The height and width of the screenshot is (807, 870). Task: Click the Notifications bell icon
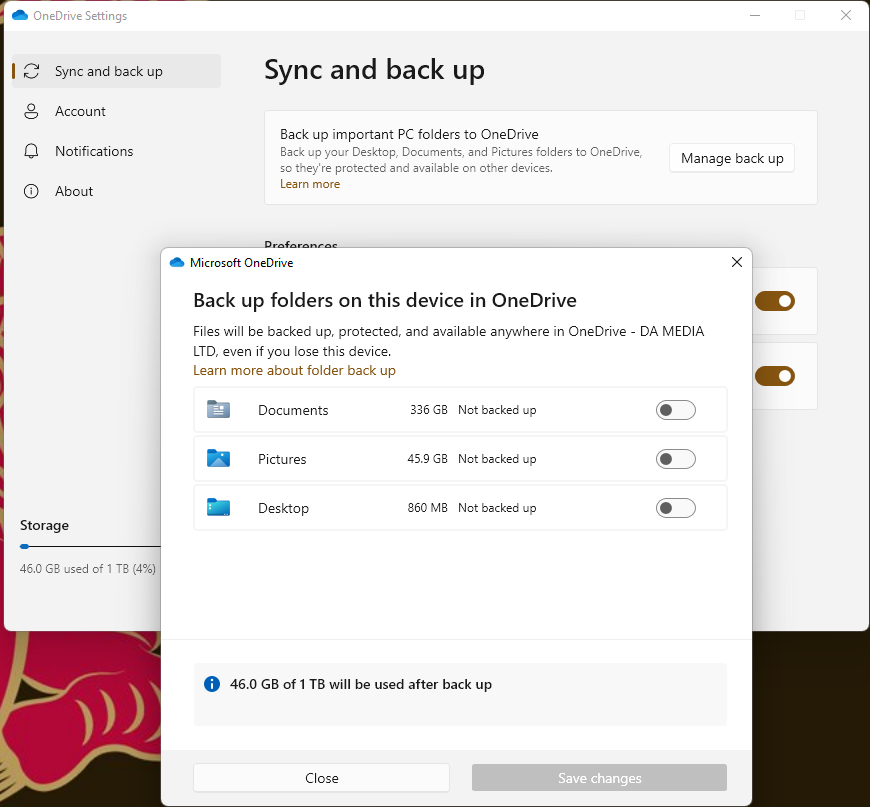coord(32,151)
